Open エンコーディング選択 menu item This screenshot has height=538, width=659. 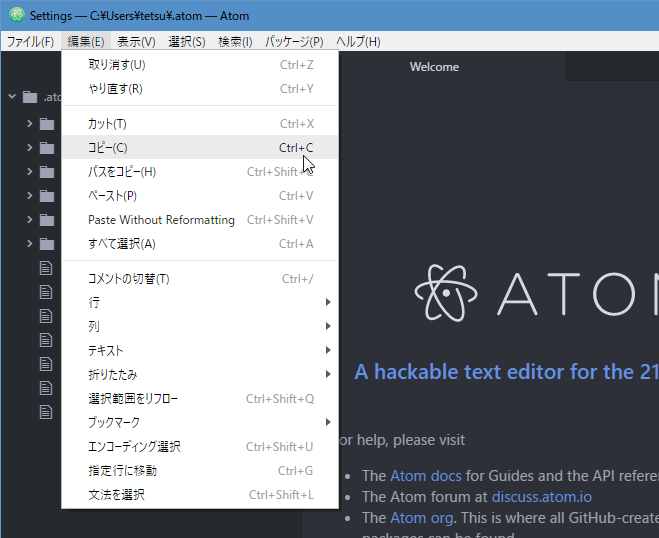click(x=134, y=446)
